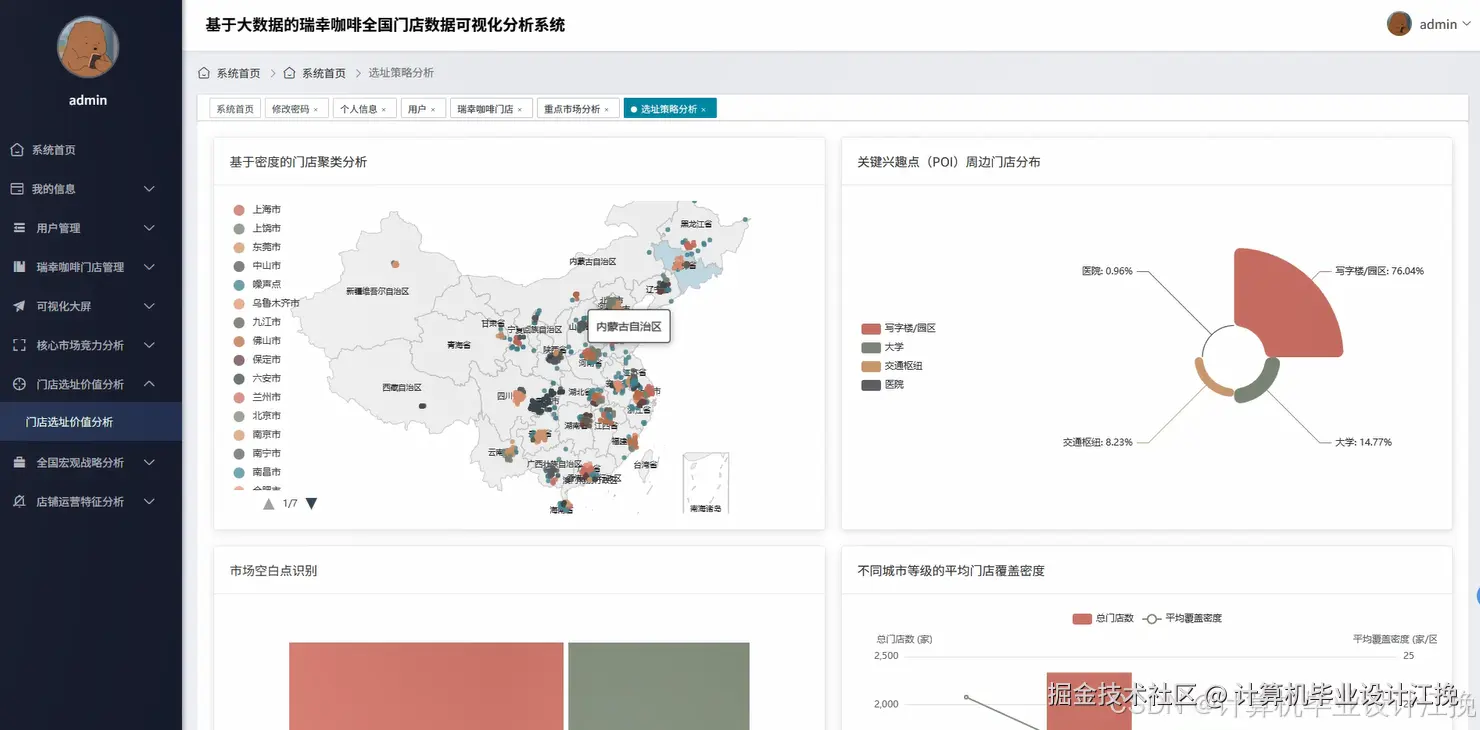
Task: Expand the 瑞幸咖啡门店管理 menu chevron
Action: pyautogui.click(x=149, y=267)
